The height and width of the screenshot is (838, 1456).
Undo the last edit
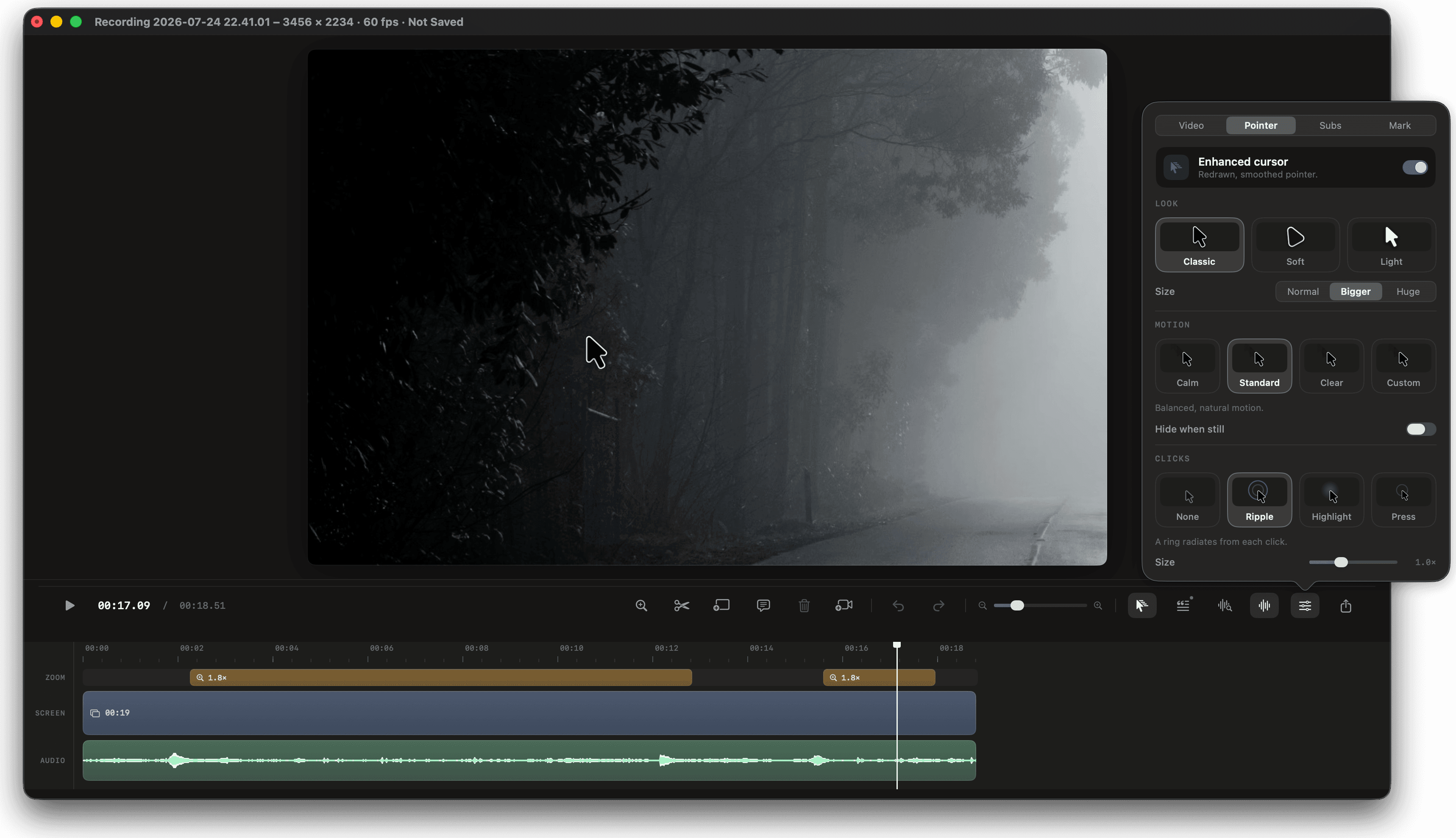click(x=898, y=605)
